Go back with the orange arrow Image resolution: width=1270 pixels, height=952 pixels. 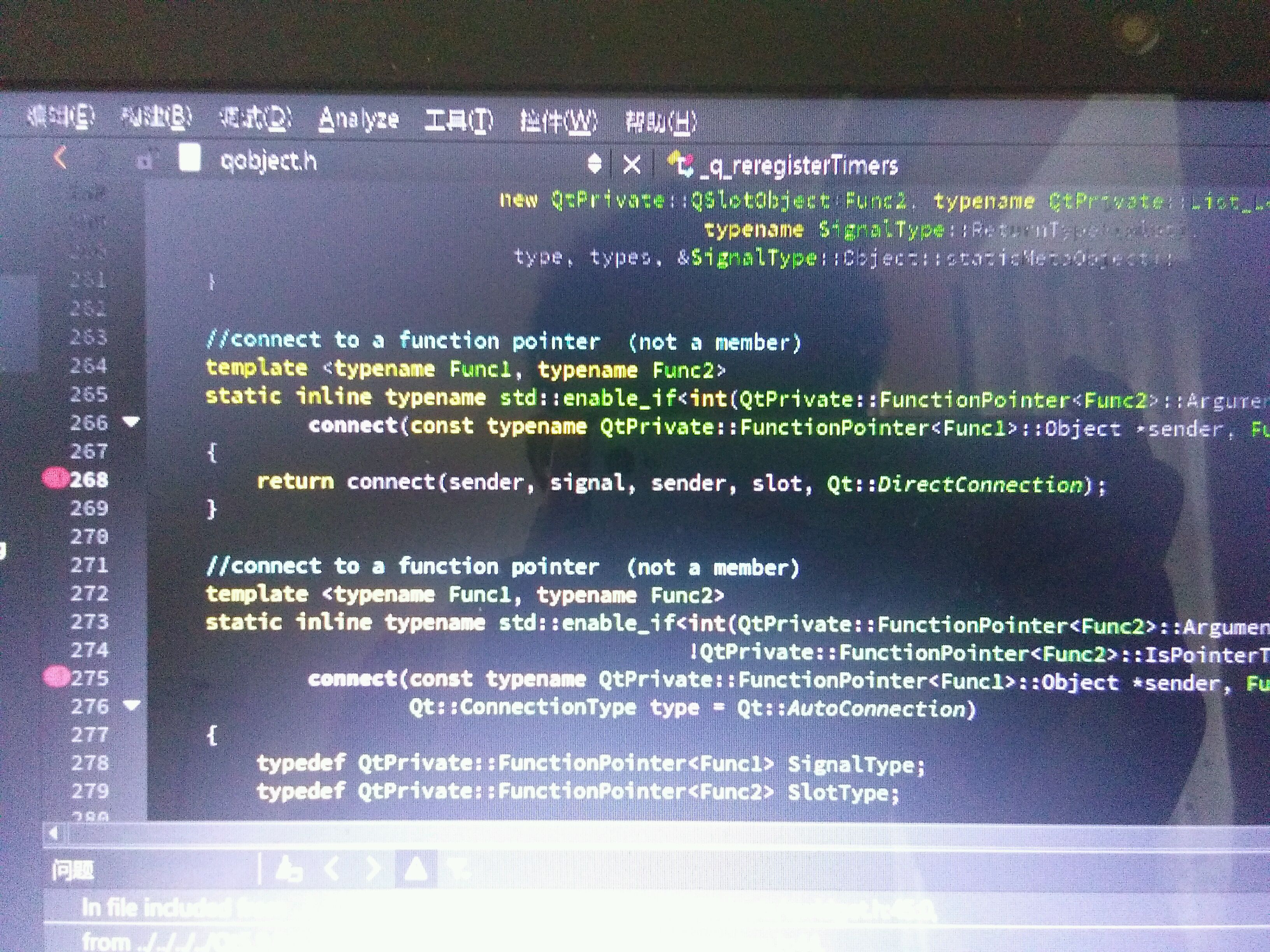[x=60, y=157]
